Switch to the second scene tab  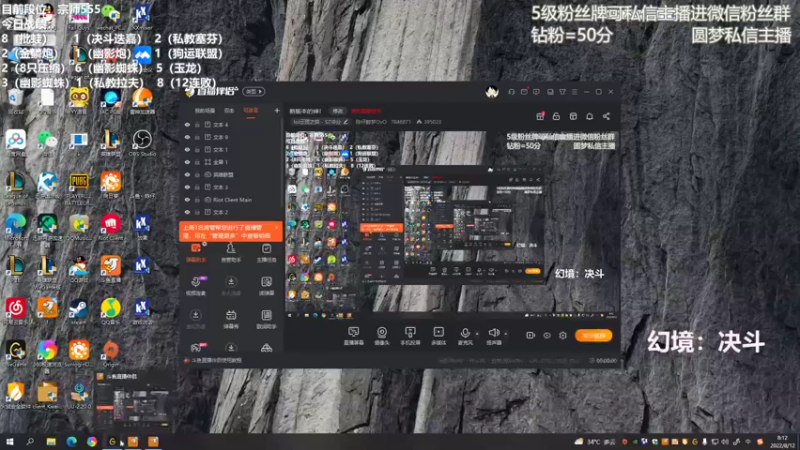click(x=229, y=111)
